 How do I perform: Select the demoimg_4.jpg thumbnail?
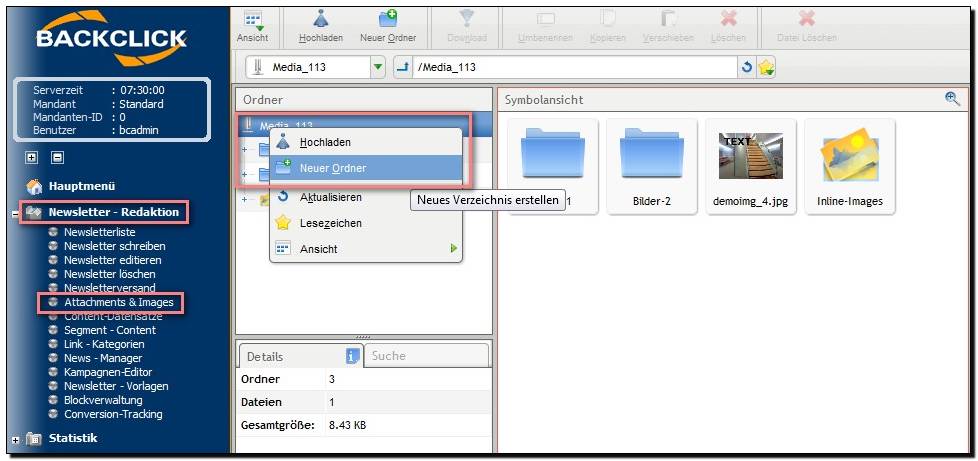pos(751,167)
